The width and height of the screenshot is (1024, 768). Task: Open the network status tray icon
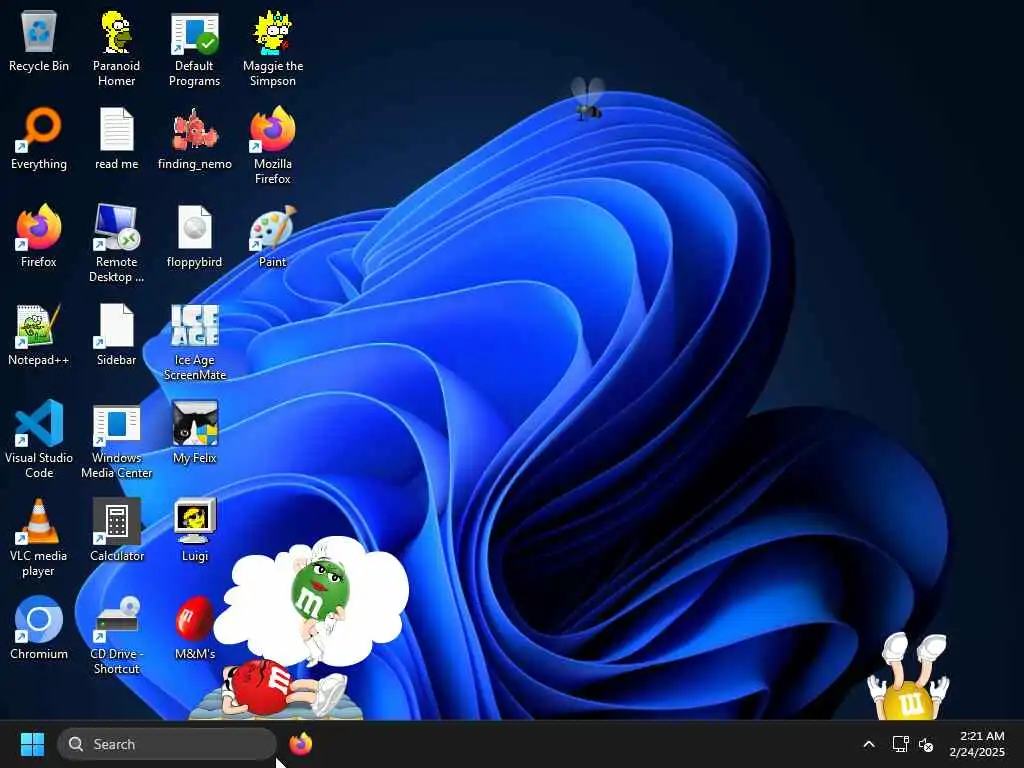(x=901, y=744)
